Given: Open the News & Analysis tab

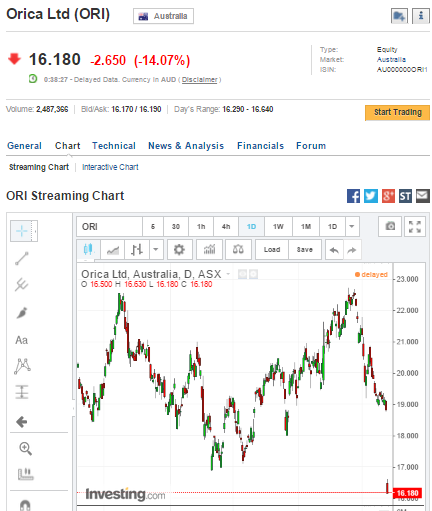Looking at the screenshot, I should [186, 146].
